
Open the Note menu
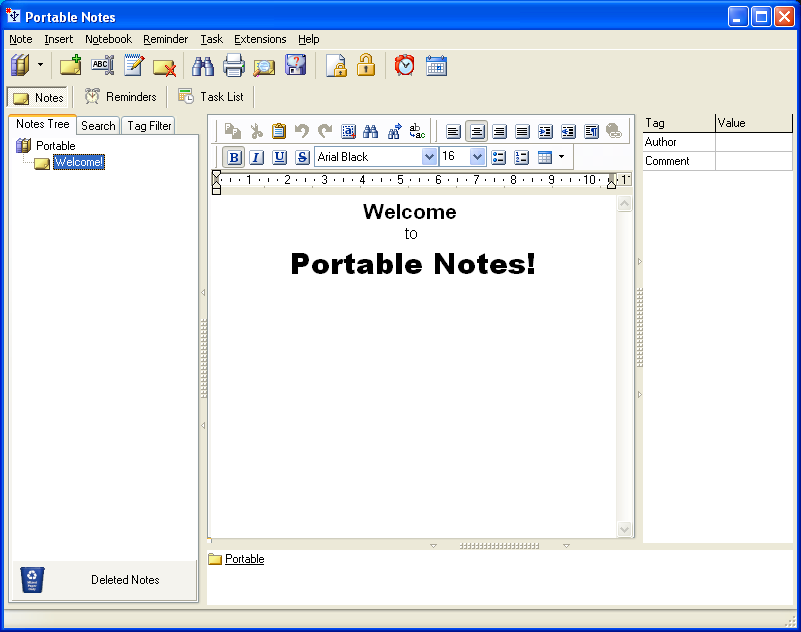pos(20,39)
